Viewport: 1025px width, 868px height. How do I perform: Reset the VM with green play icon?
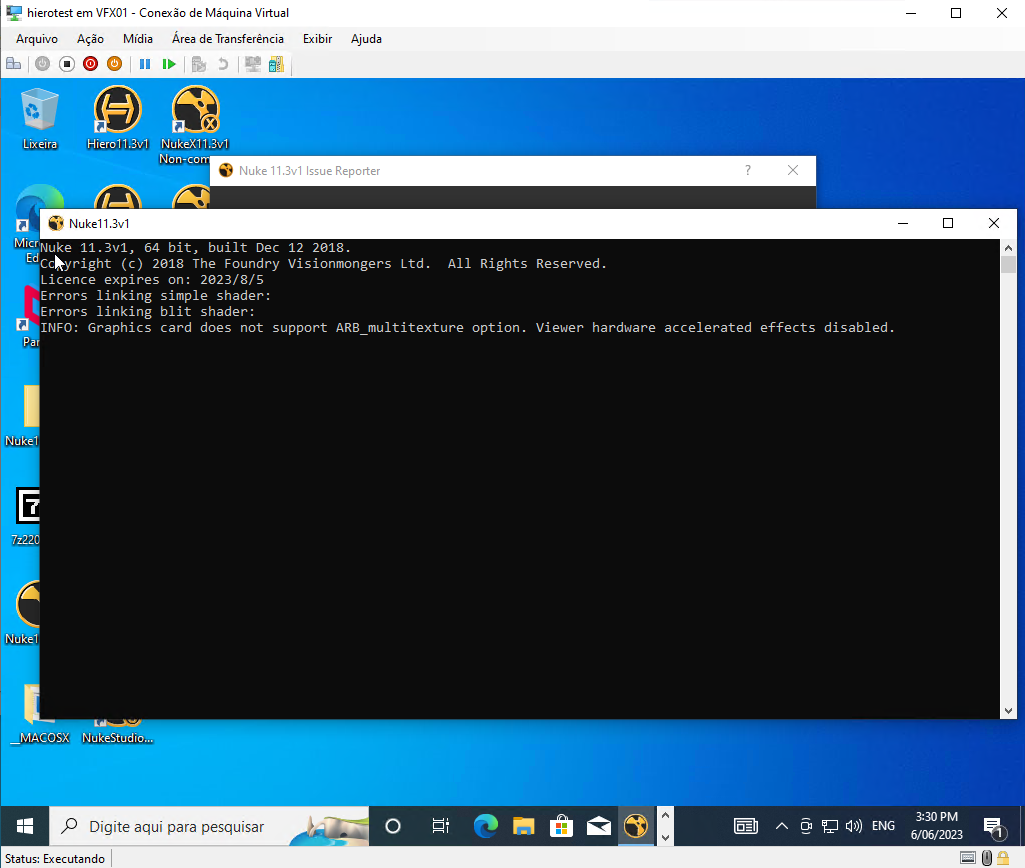[x=169, y=64]
